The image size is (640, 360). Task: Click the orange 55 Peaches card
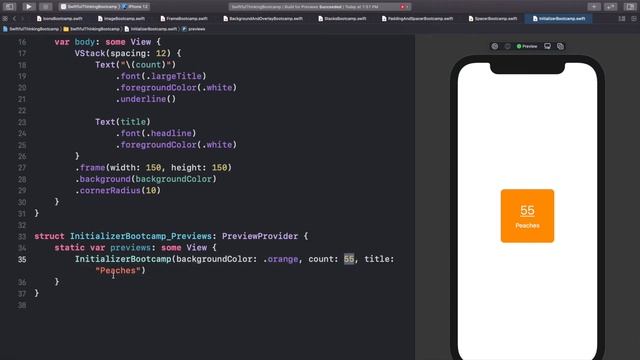pyautogui.click(x=527, y=216)
